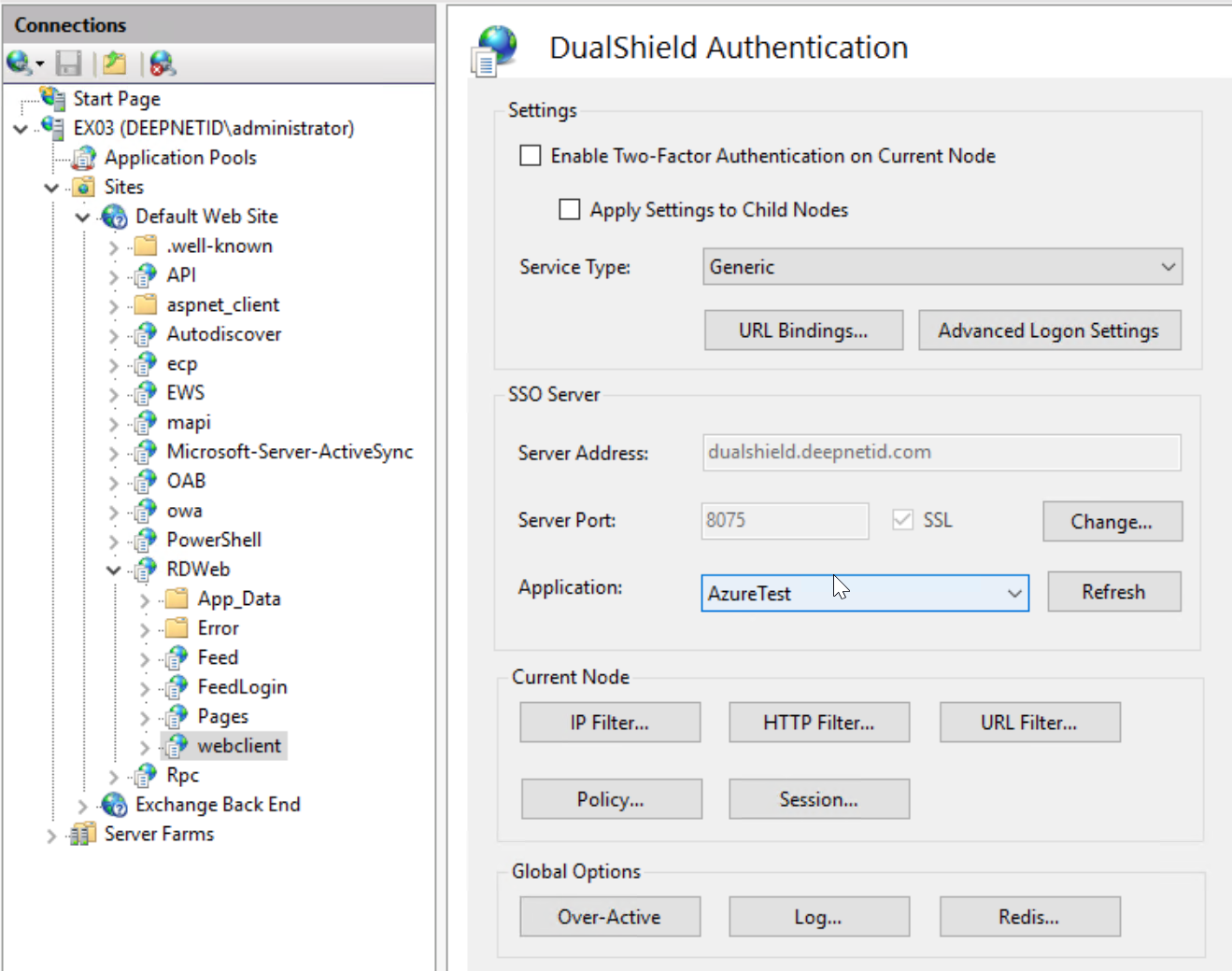Click the Default Web Site globe icon

[x=114, y=217]
